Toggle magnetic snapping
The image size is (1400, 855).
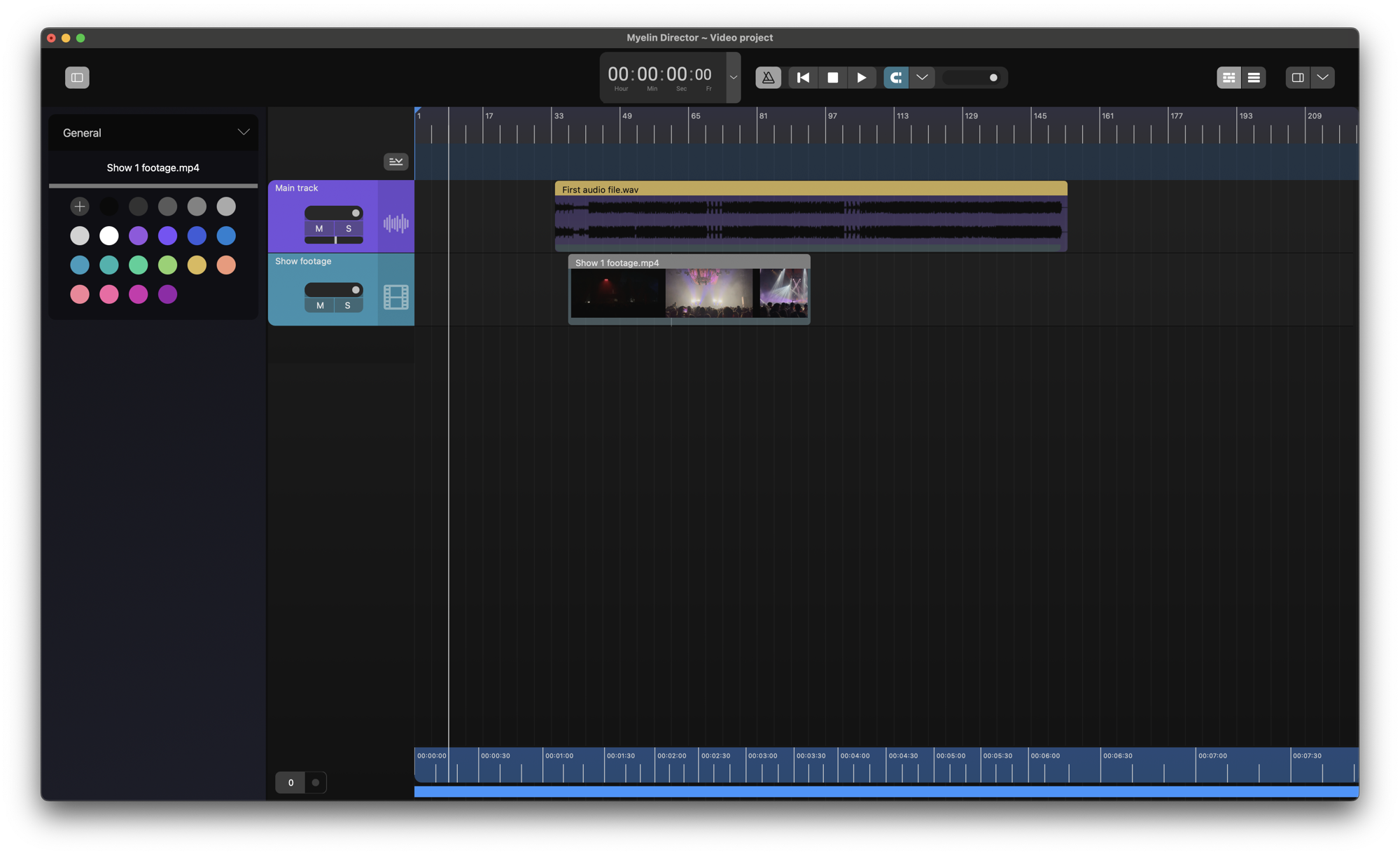point(896,78)
